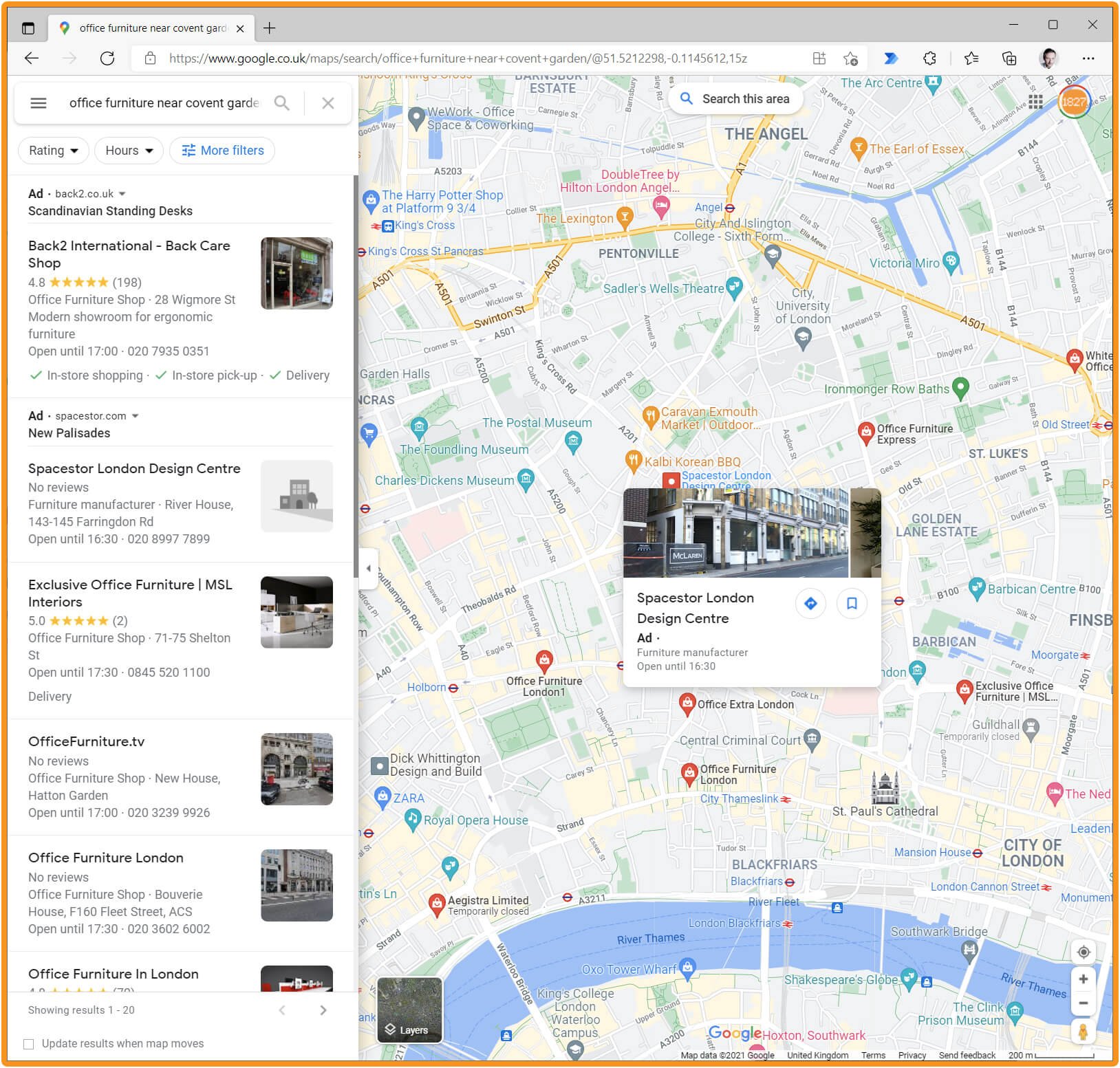Click Search this area button
This screenshot has width=1120, height=1068.
[735, 99]
